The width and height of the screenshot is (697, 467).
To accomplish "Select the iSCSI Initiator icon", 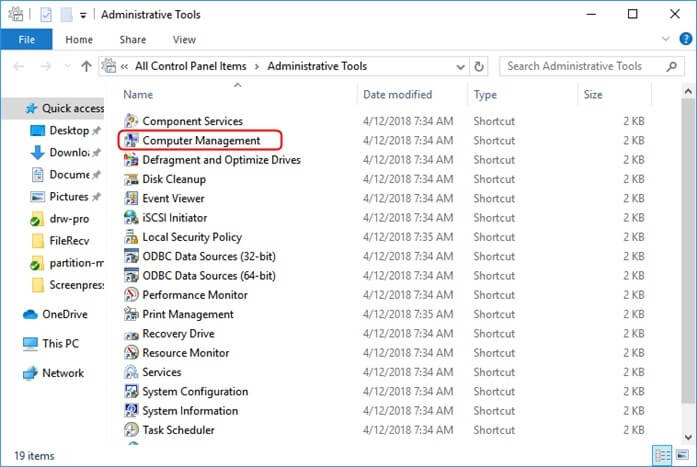I will [x=131, y=218].
